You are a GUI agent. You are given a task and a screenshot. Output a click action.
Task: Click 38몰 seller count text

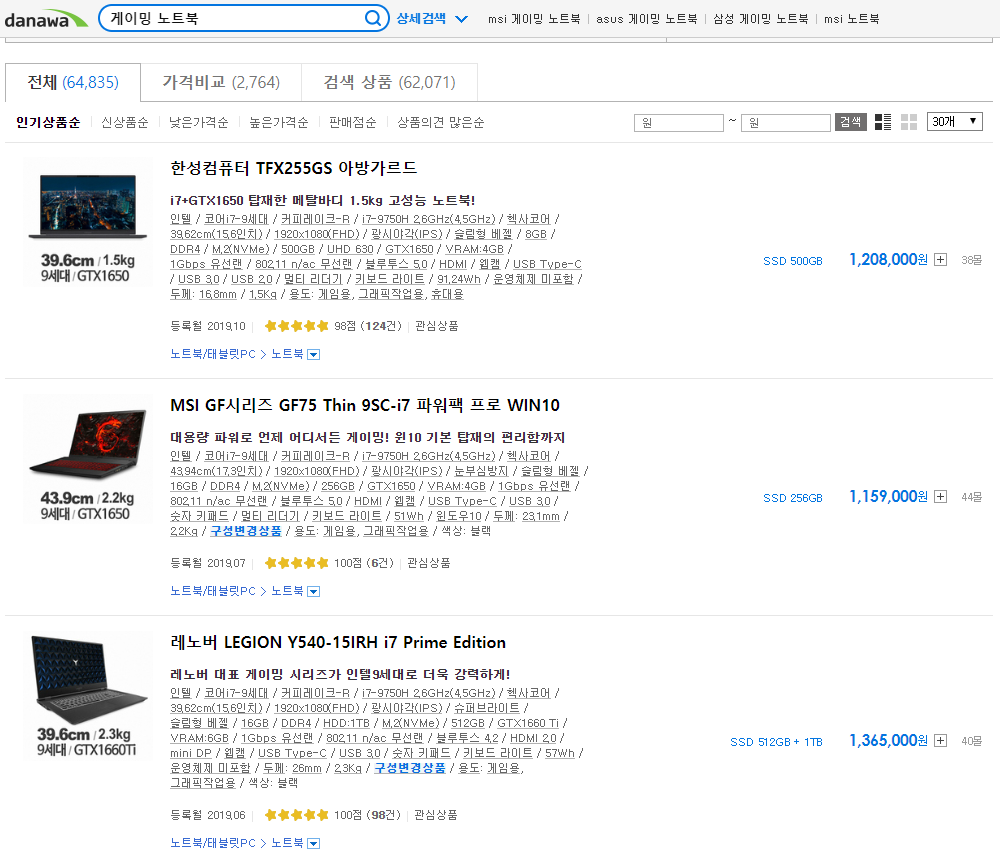(971, 260)
